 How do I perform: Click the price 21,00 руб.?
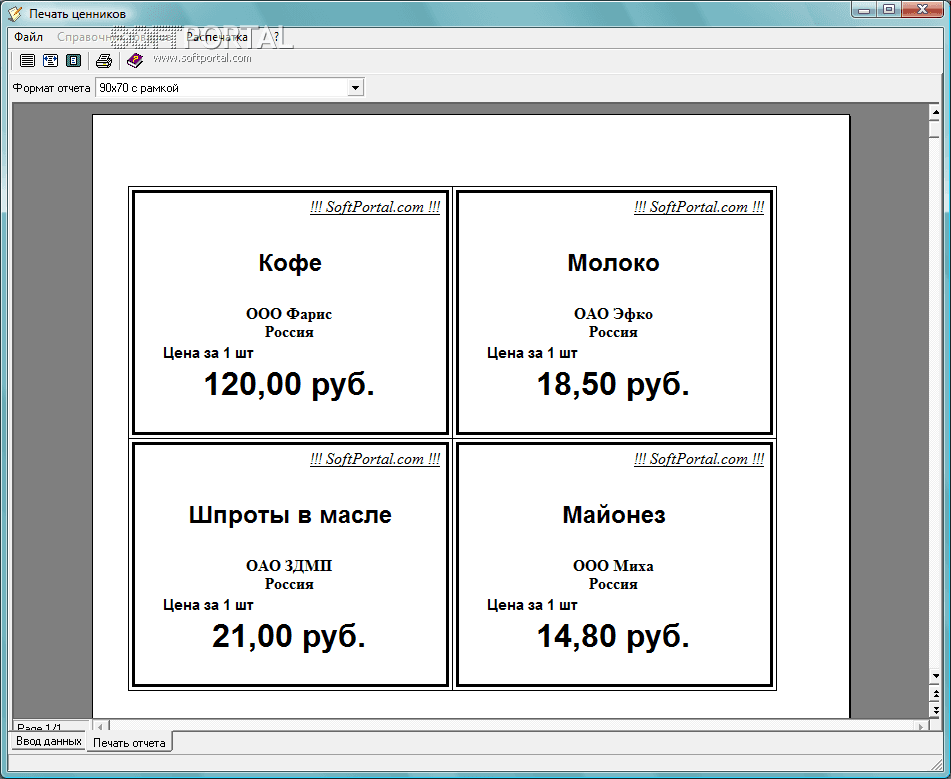[289, 636]
